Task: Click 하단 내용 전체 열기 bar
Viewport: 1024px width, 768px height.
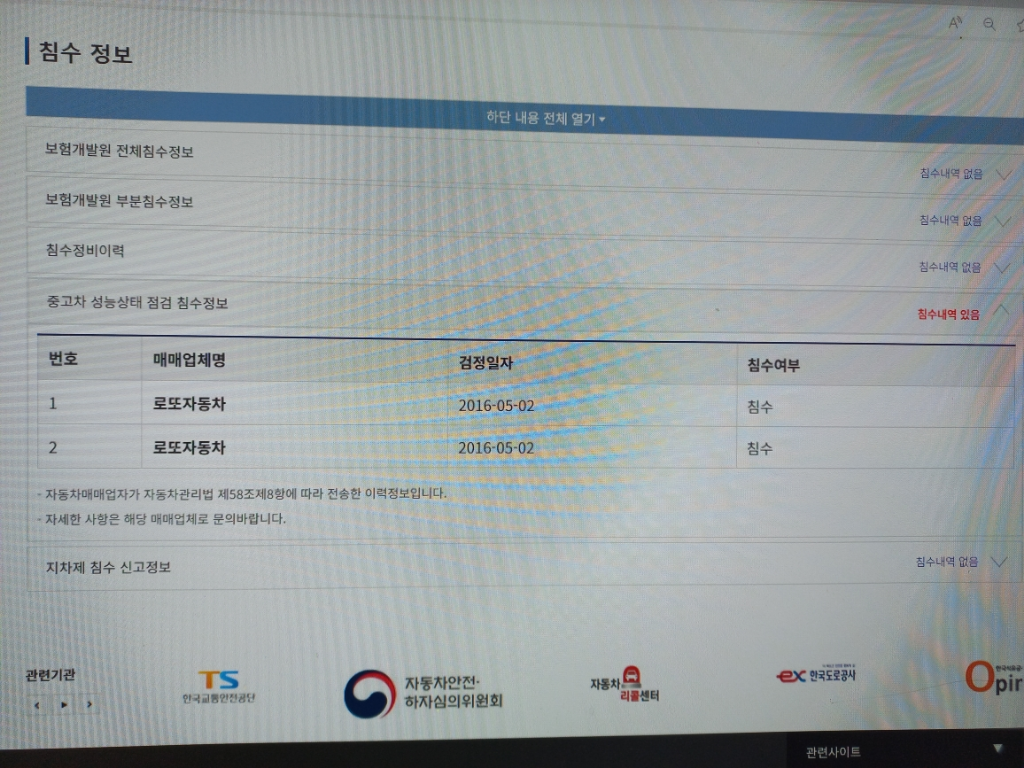Action: [545, 119]
